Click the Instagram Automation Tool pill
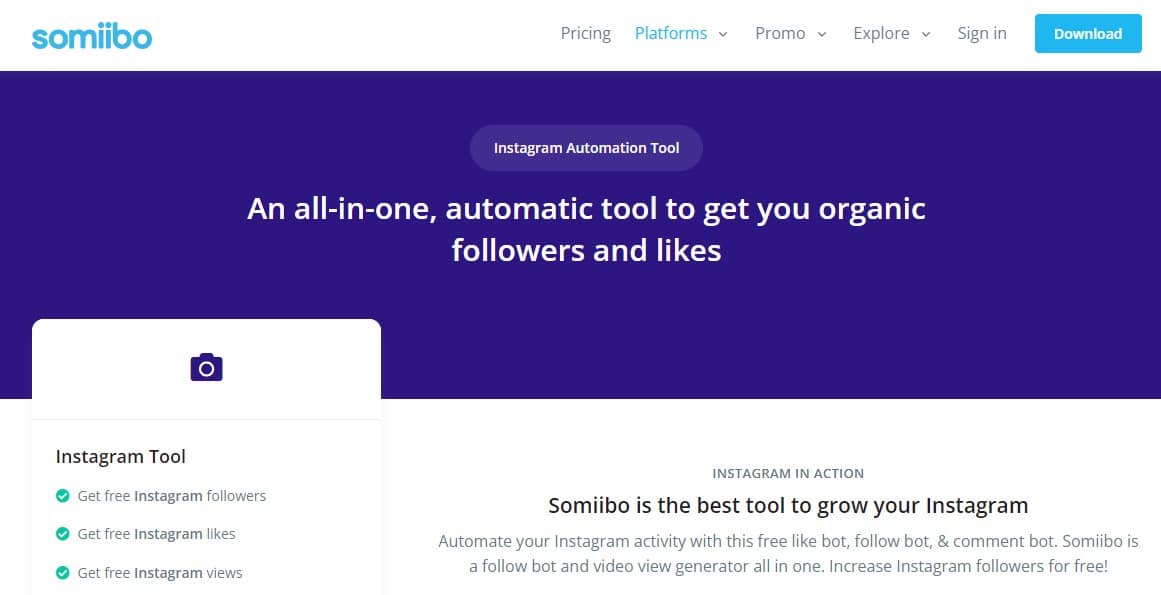Screen dimensions: 1161x595 pos(586,148)
